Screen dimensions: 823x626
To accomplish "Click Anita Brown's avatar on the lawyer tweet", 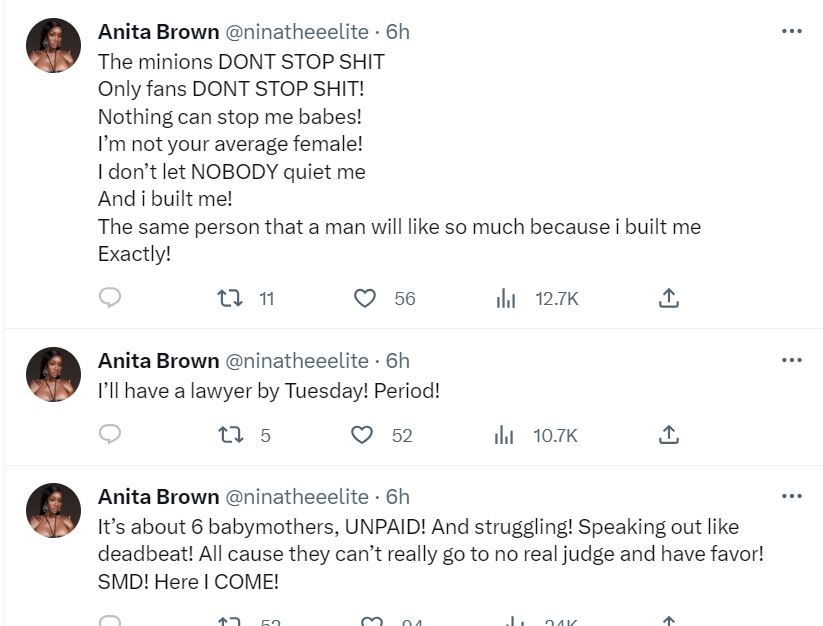I will (53, 374).
